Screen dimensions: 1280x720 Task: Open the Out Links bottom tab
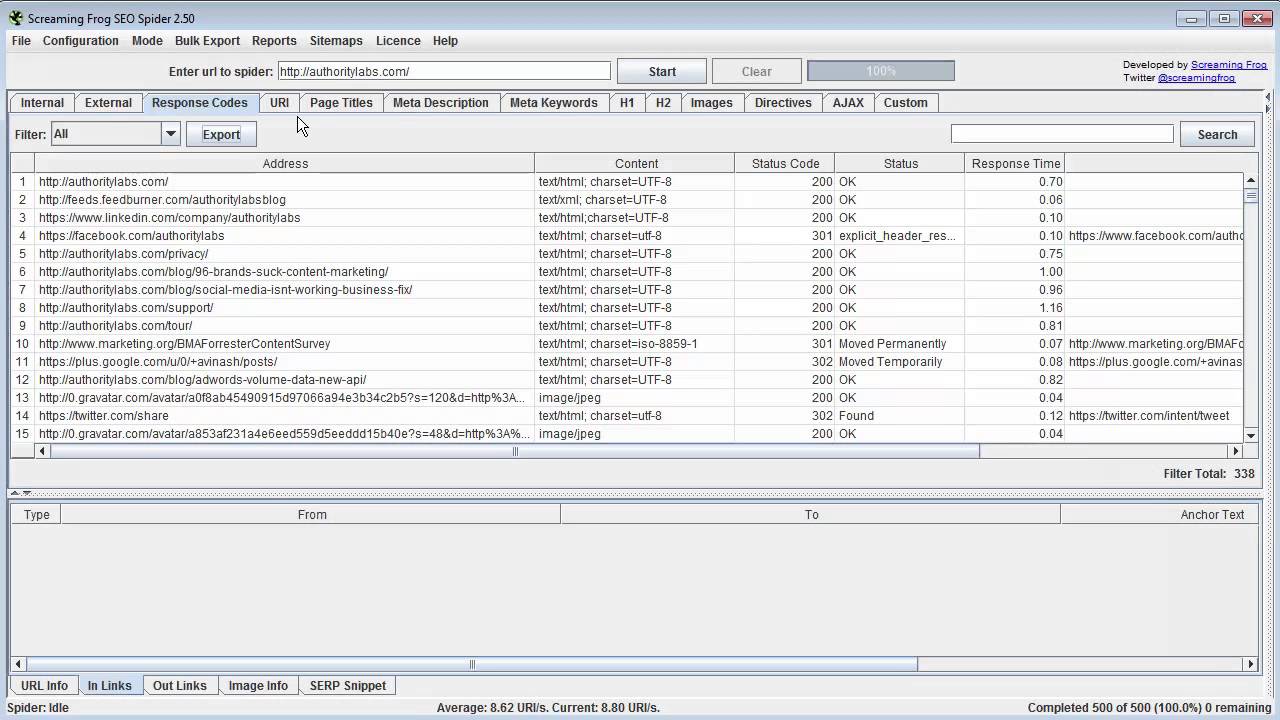180,686
